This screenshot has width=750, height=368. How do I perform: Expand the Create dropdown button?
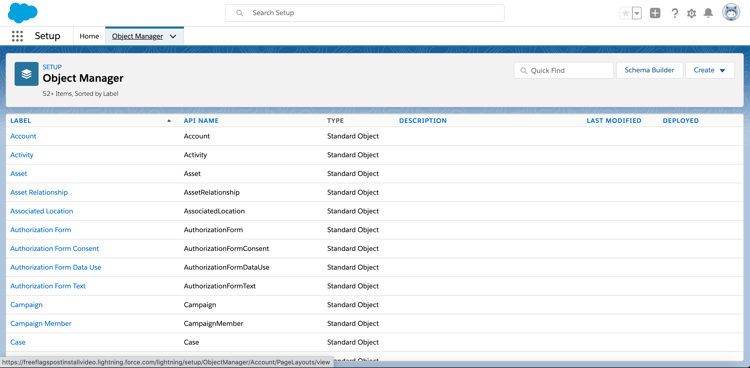coord(710,70)
